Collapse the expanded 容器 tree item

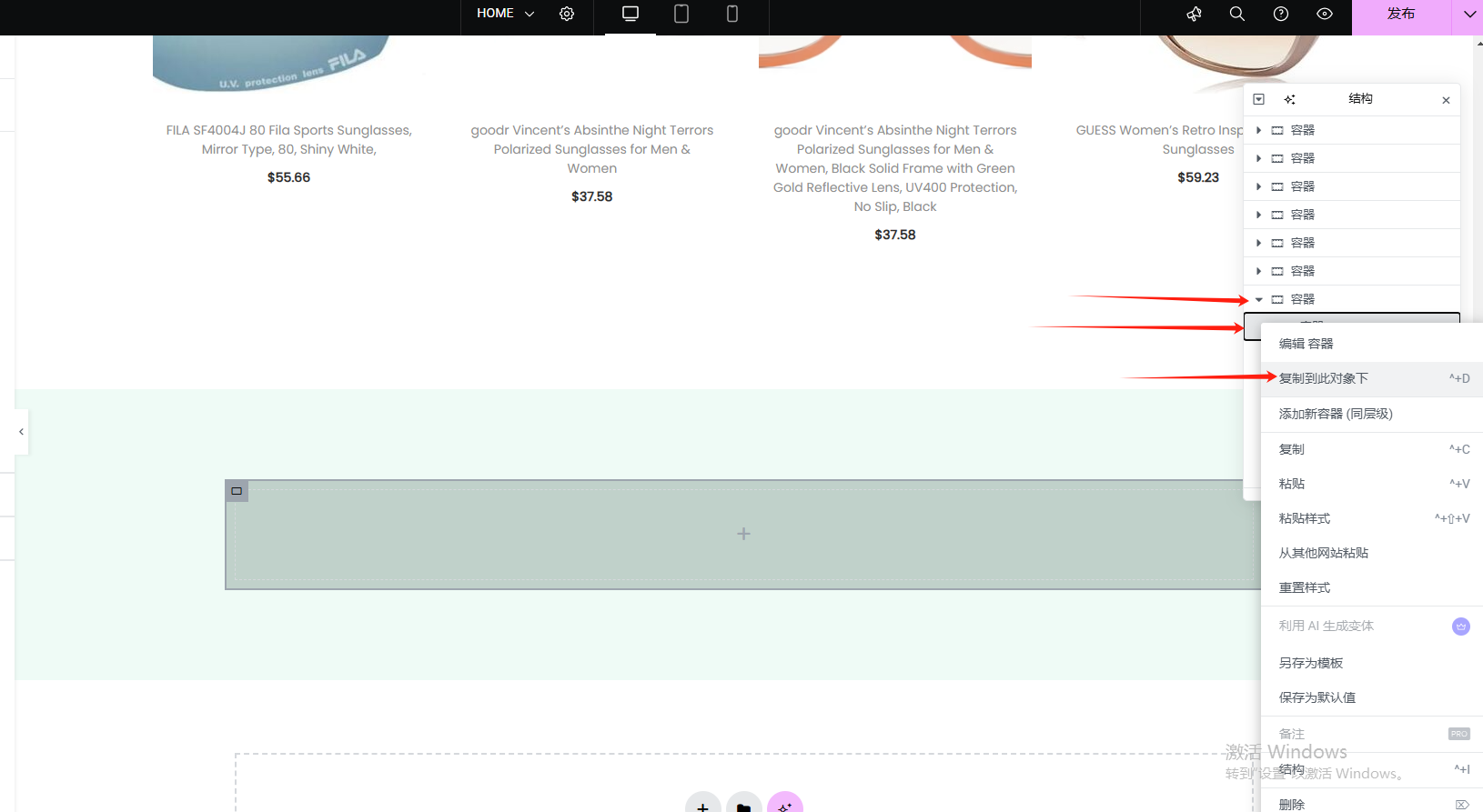tap(1259, 299)
